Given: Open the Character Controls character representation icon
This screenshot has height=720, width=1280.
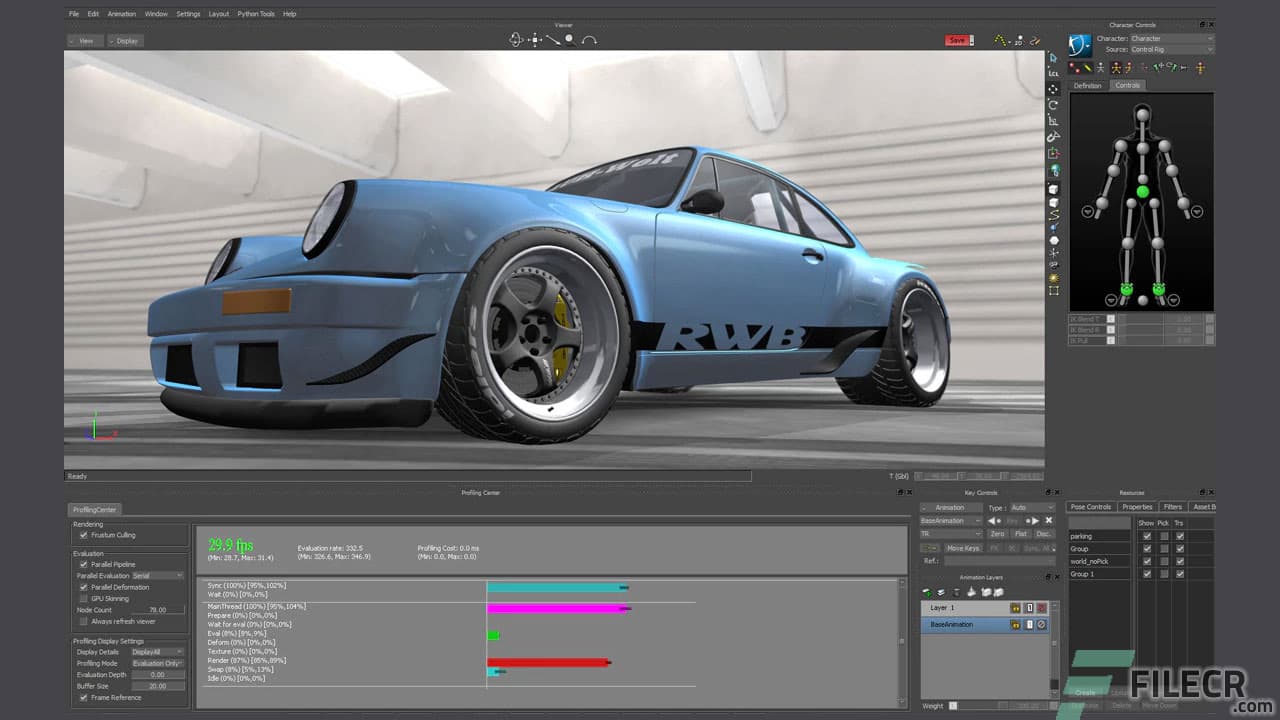Looking at the screenshot, I should tap(1079, 44).
